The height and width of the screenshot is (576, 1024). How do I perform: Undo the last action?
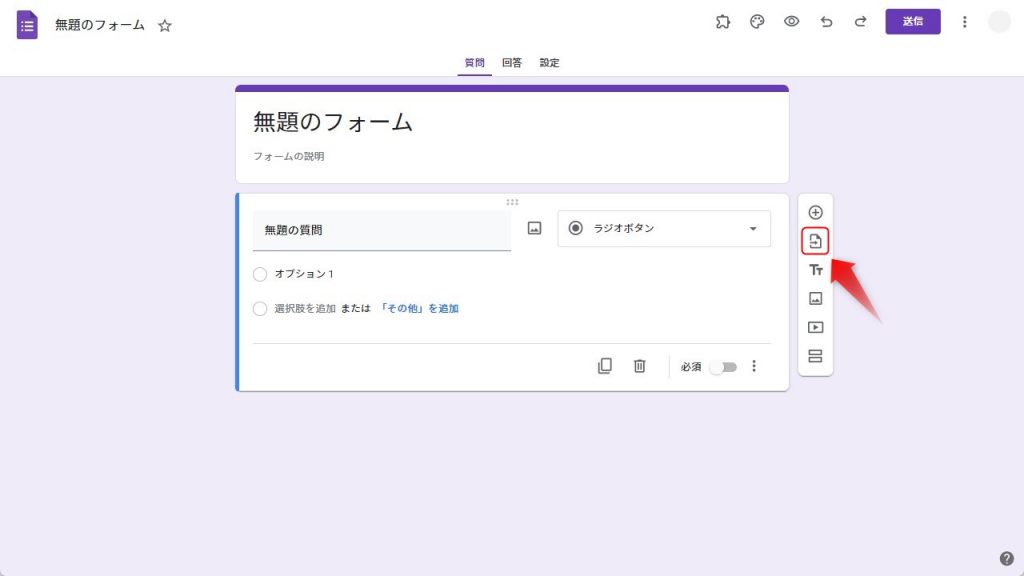pos(826,22)
